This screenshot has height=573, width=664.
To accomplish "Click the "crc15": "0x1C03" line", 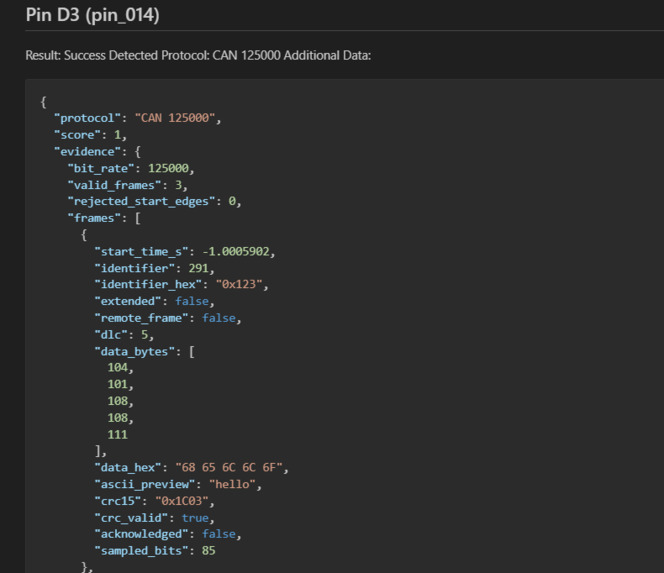I will pyautogui.click(x=155, y=501).
